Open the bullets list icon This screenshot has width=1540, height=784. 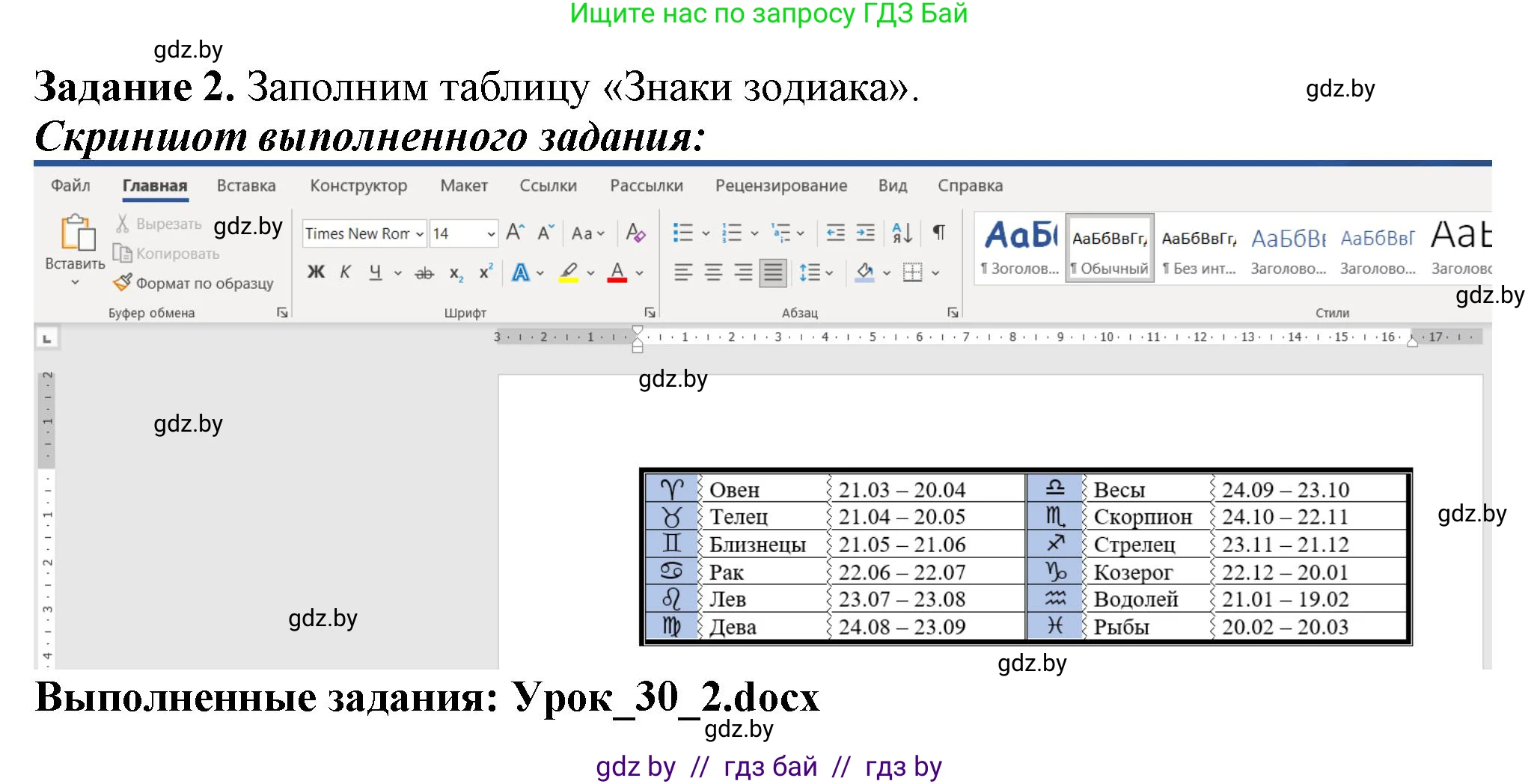pyautogui.click(x=683, y=233)
